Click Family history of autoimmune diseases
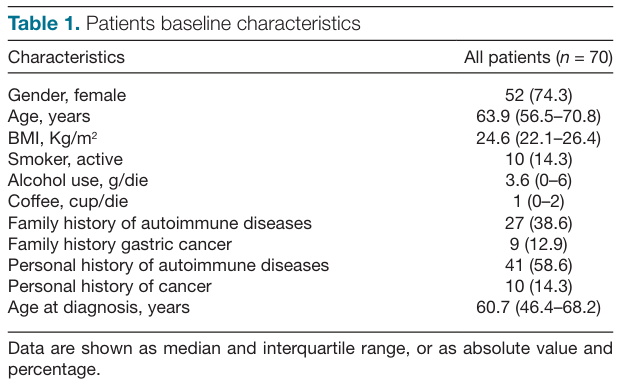Screen dimensions: 621x382 160,223
